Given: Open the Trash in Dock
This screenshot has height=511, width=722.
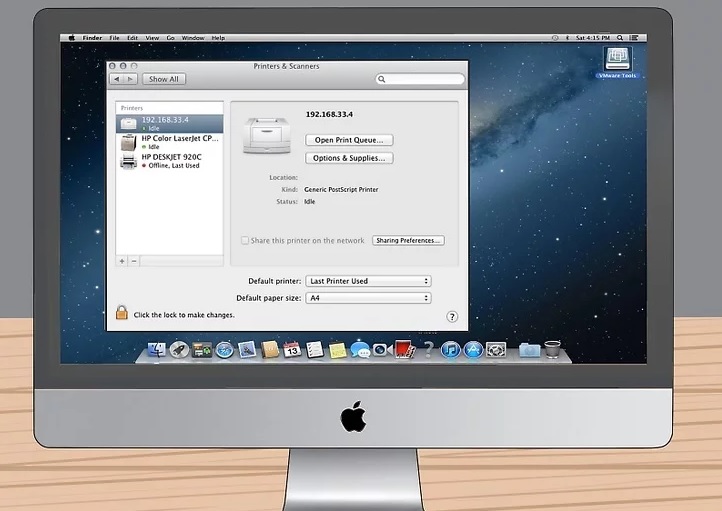Looking at the screenshot, I should (x=553, y=349).
